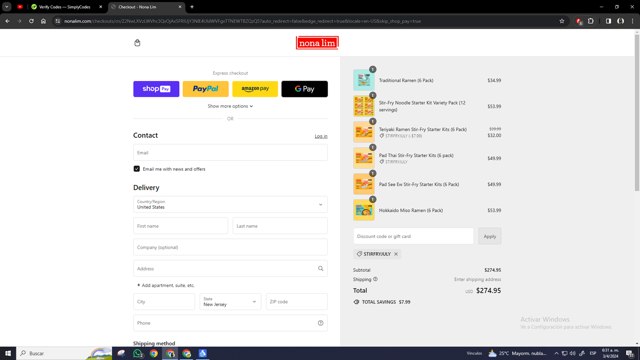Open the Chrome three-dot menu
The height and width of the screenshot is (360, 640).
point(632,21)
